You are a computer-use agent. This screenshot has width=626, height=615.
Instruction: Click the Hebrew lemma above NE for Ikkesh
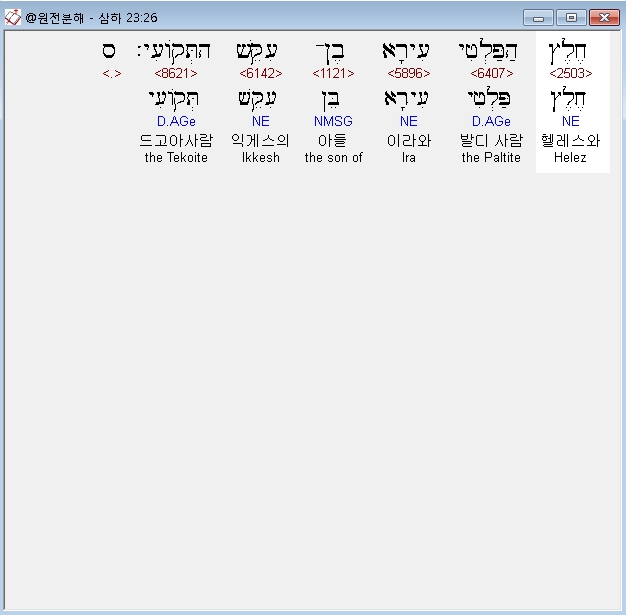pos(258,99)
